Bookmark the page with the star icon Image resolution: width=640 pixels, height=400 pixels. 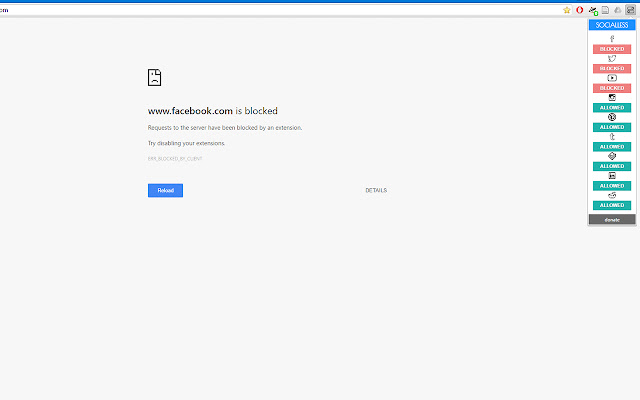pos(567,10)
